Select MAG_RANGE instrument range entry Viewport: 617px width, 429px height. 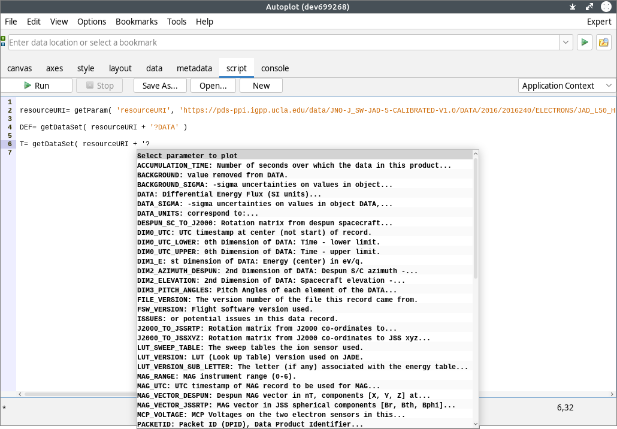305,376
